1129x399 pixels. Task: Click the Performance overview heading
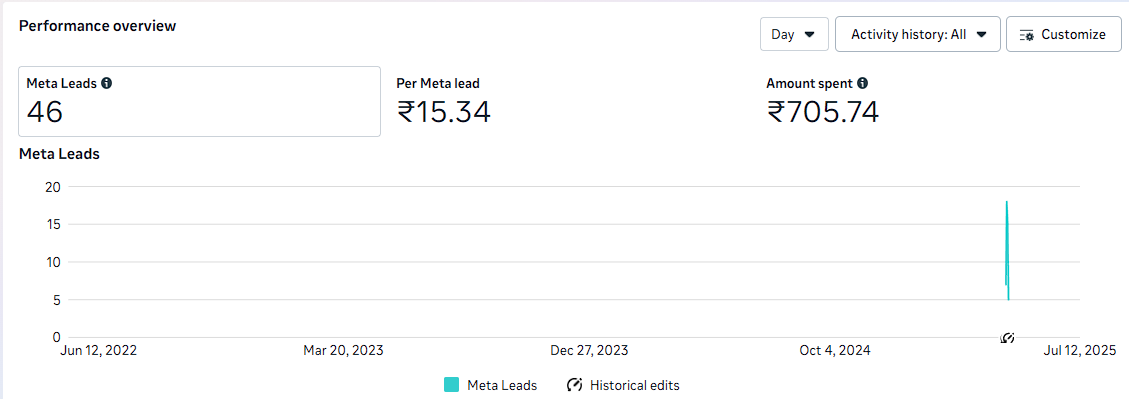pyautogui.click(x=97, y=26)
